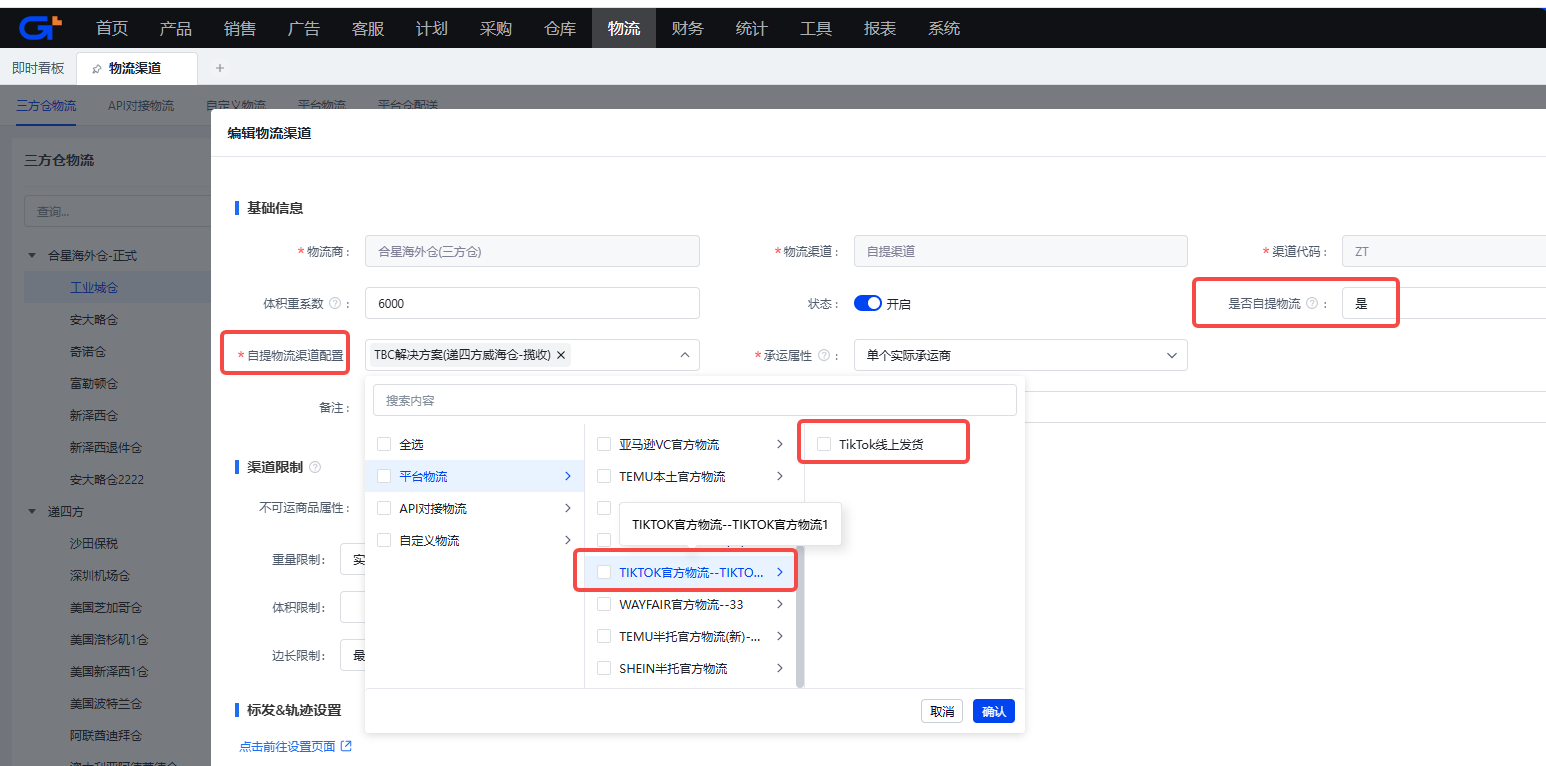Click help icon beside 是否自提物流
The image size is (1546, 766).
tap(1311, 304)
